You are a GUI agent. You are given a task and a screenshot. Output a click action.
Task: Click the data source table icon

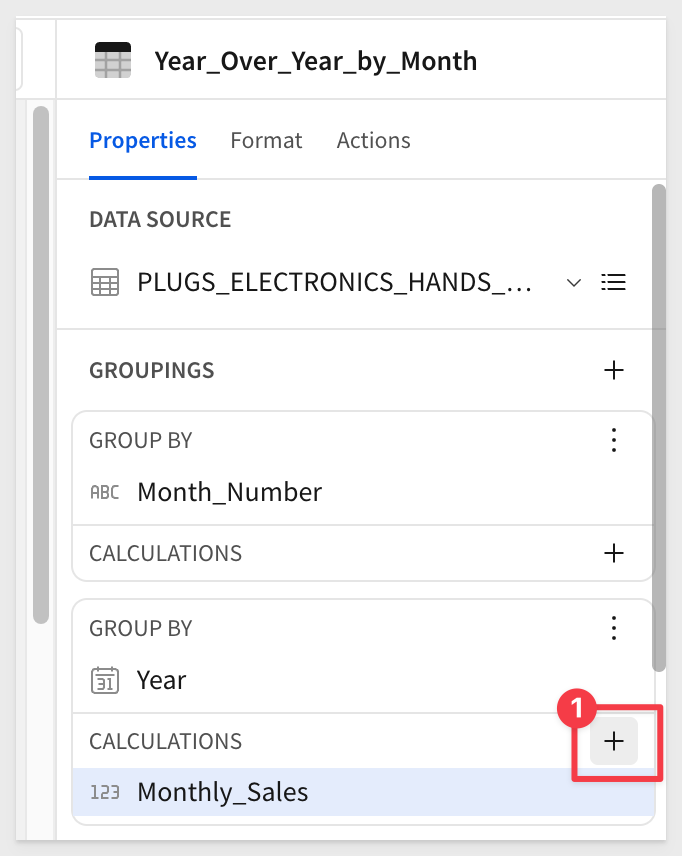[x=105, y=282]
